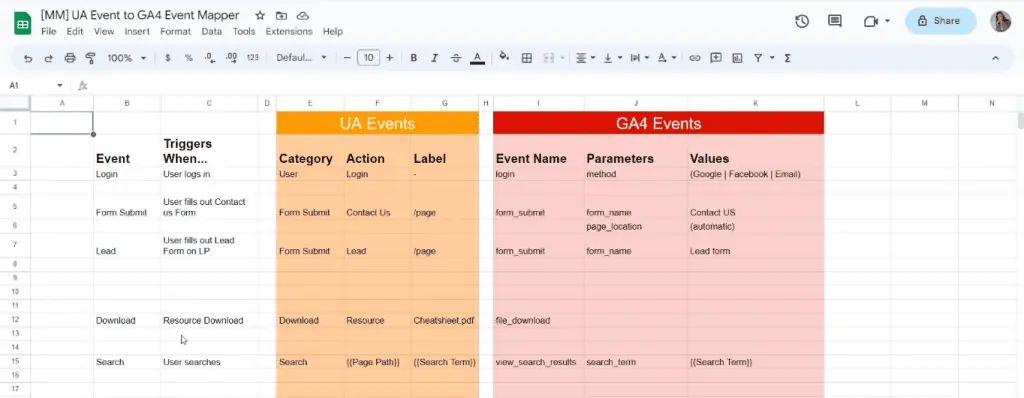The image size is (1024, 398).
Task: Open the account profile picture
Action: tap(1000, 21)
